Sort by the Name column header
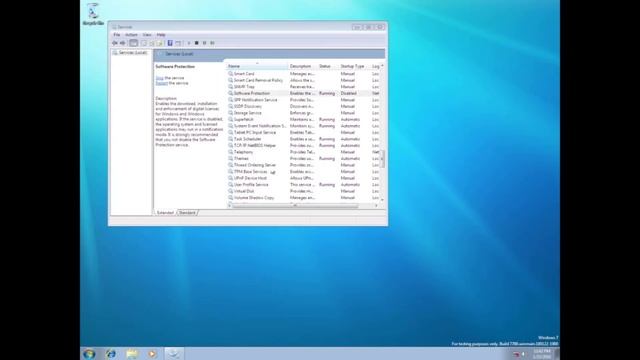This screenshot has height=360, width=640. [x=257, y=66]
